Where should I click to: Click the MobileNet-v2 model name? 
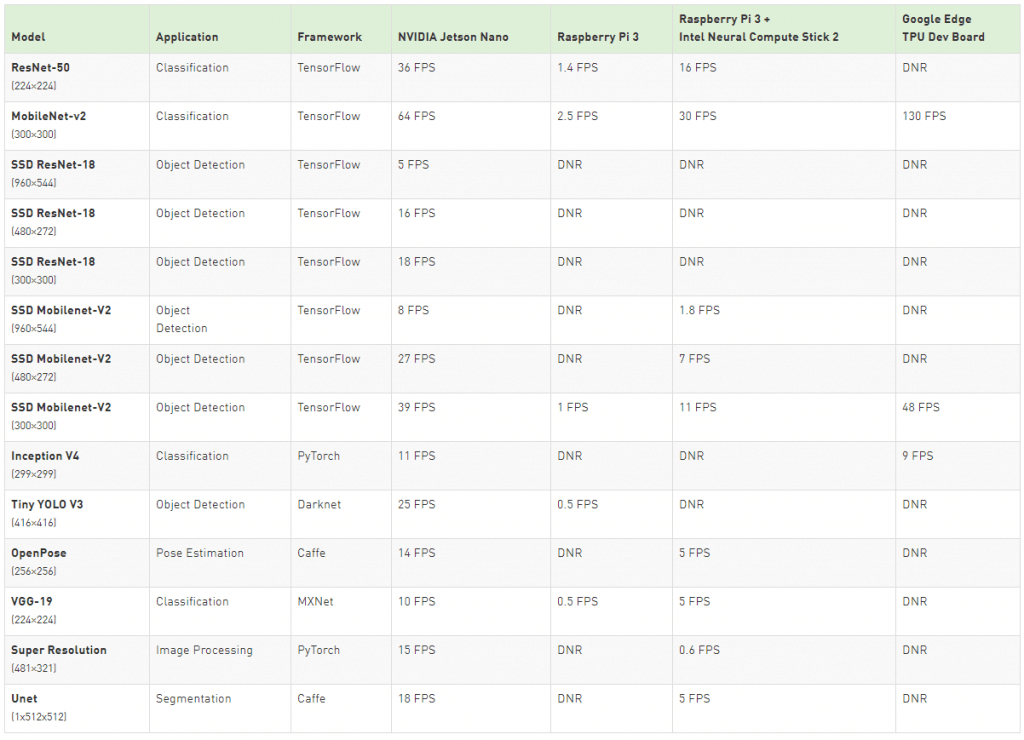pos(48,116)
